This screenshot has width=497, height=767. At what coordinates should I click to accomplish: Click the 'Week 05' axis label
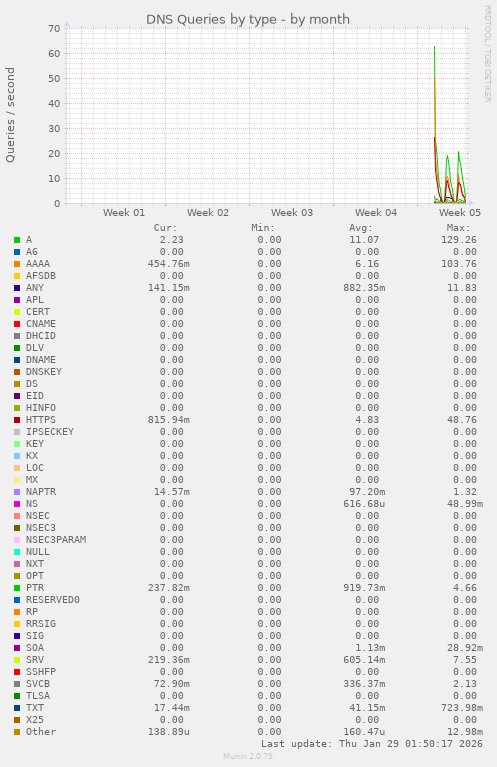[460, 213]
